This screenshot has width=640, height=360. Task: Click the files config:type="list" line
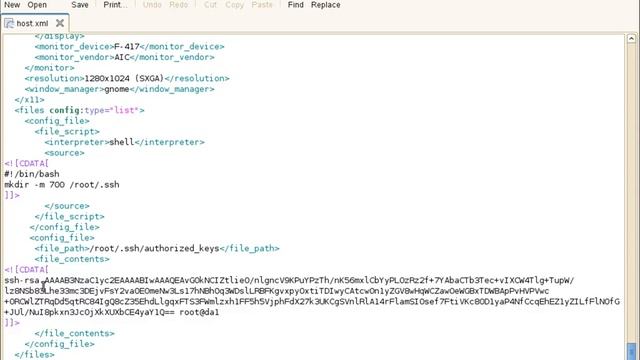79,110
